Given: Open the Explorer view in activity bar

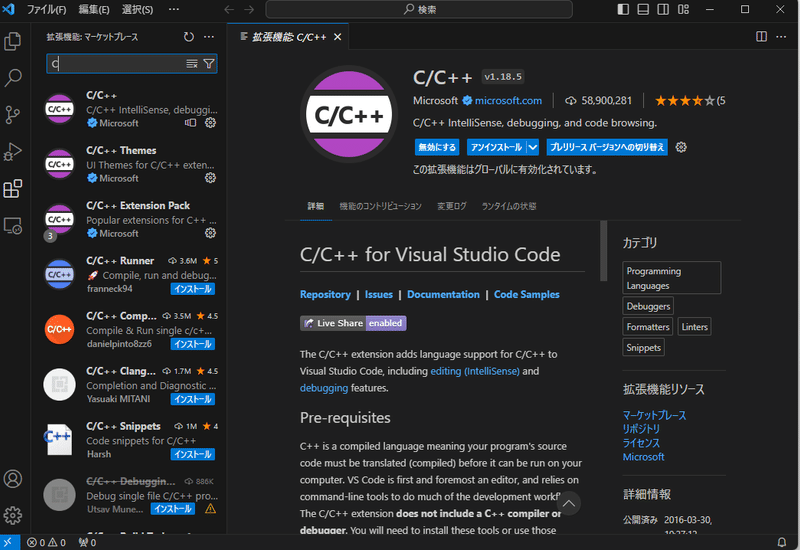Looking at the screenshot, I should (13, 41).
